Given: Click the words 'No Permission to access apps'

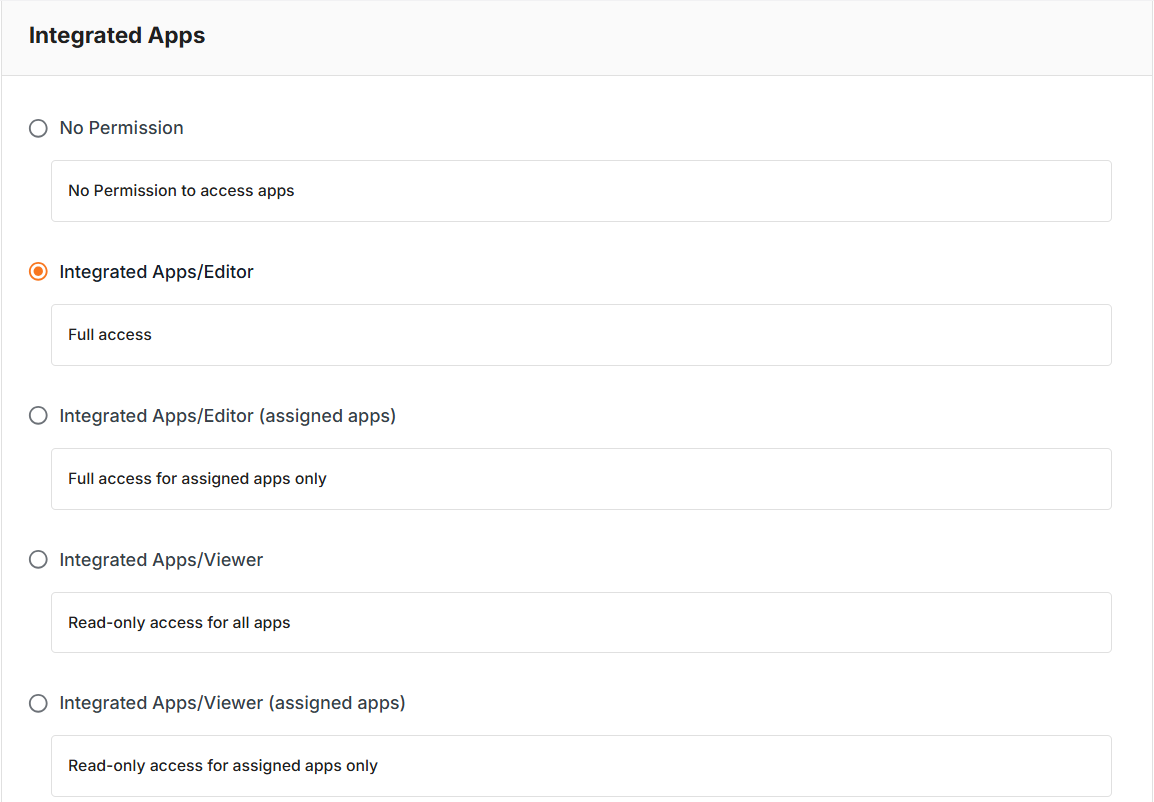Looking at the screenshot, I should pyautogui.click(x=181, y=191).
